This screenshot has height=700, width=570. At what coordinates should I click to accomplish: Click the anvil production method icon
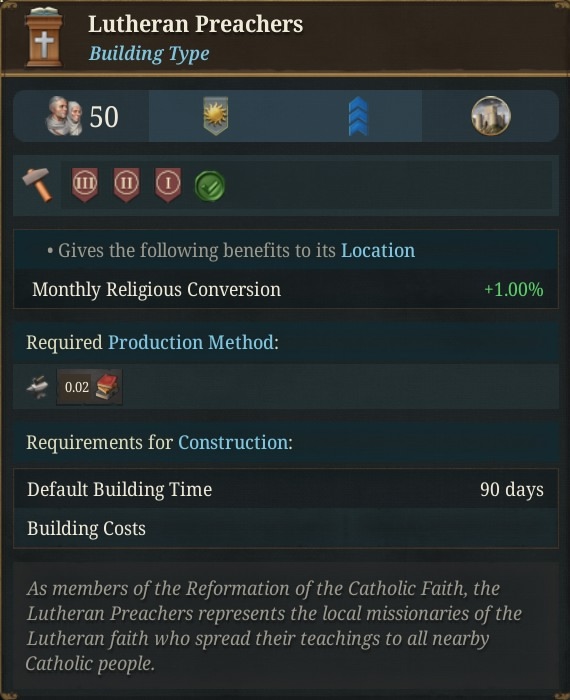pyautogui.click(x=37, y=387)
